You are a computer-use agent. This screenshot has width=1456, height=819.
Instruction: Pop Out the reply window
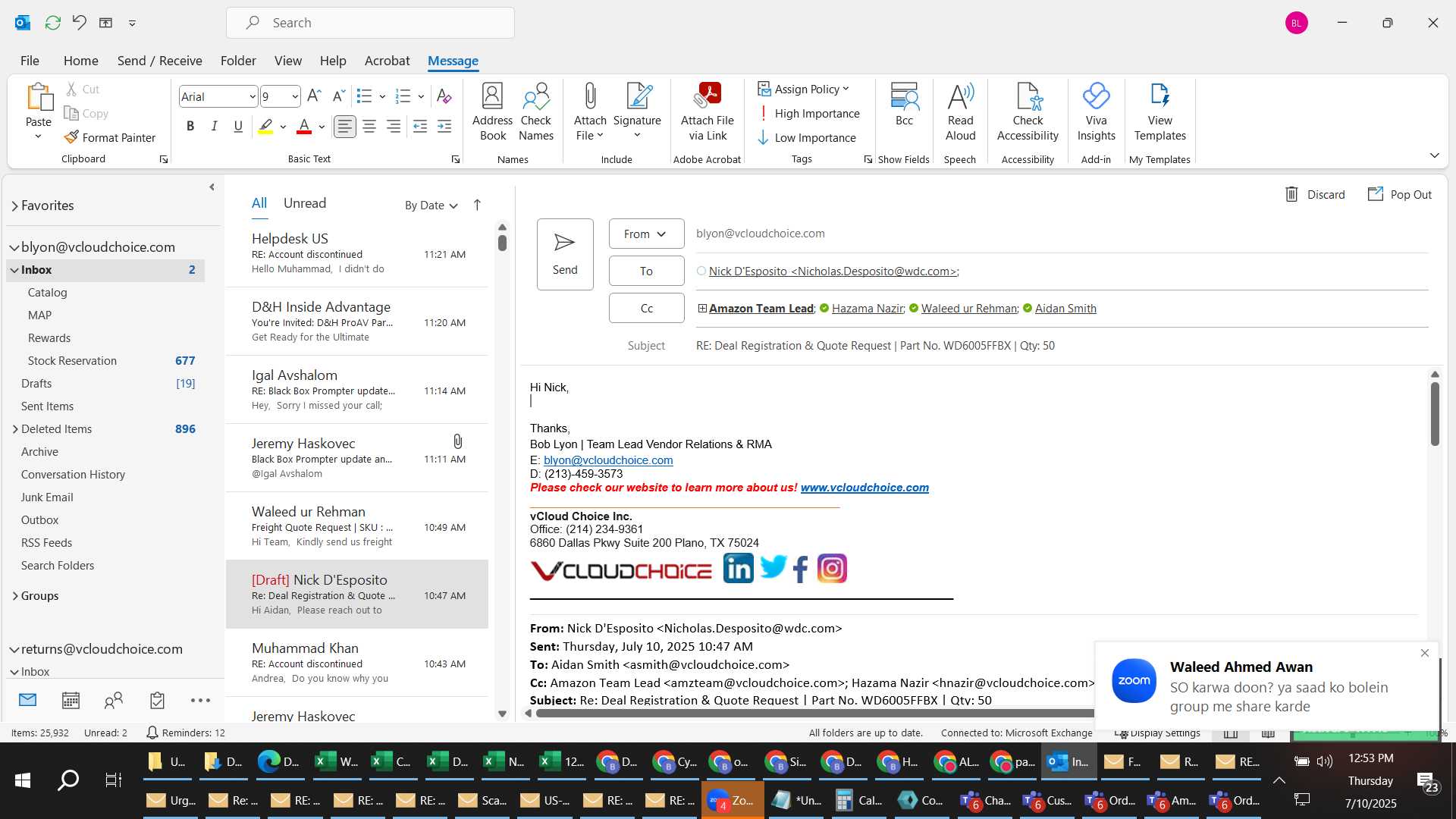[x=1400, y=195]
